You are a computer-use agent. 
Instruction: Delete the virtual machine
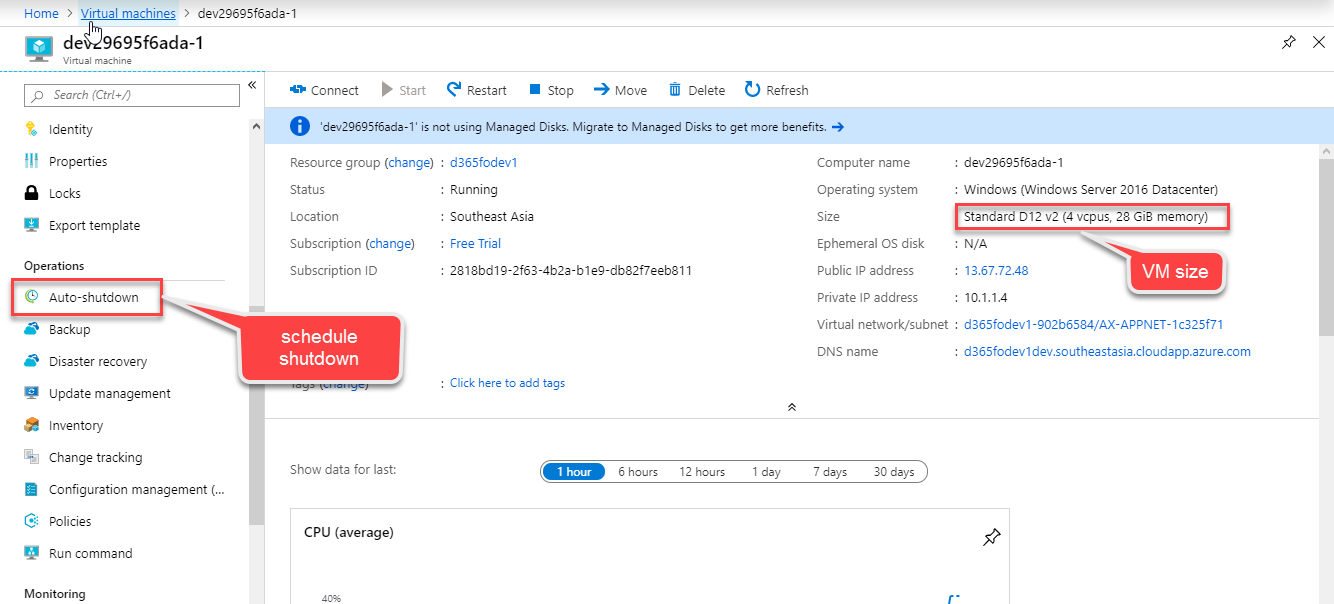point(697,90)
